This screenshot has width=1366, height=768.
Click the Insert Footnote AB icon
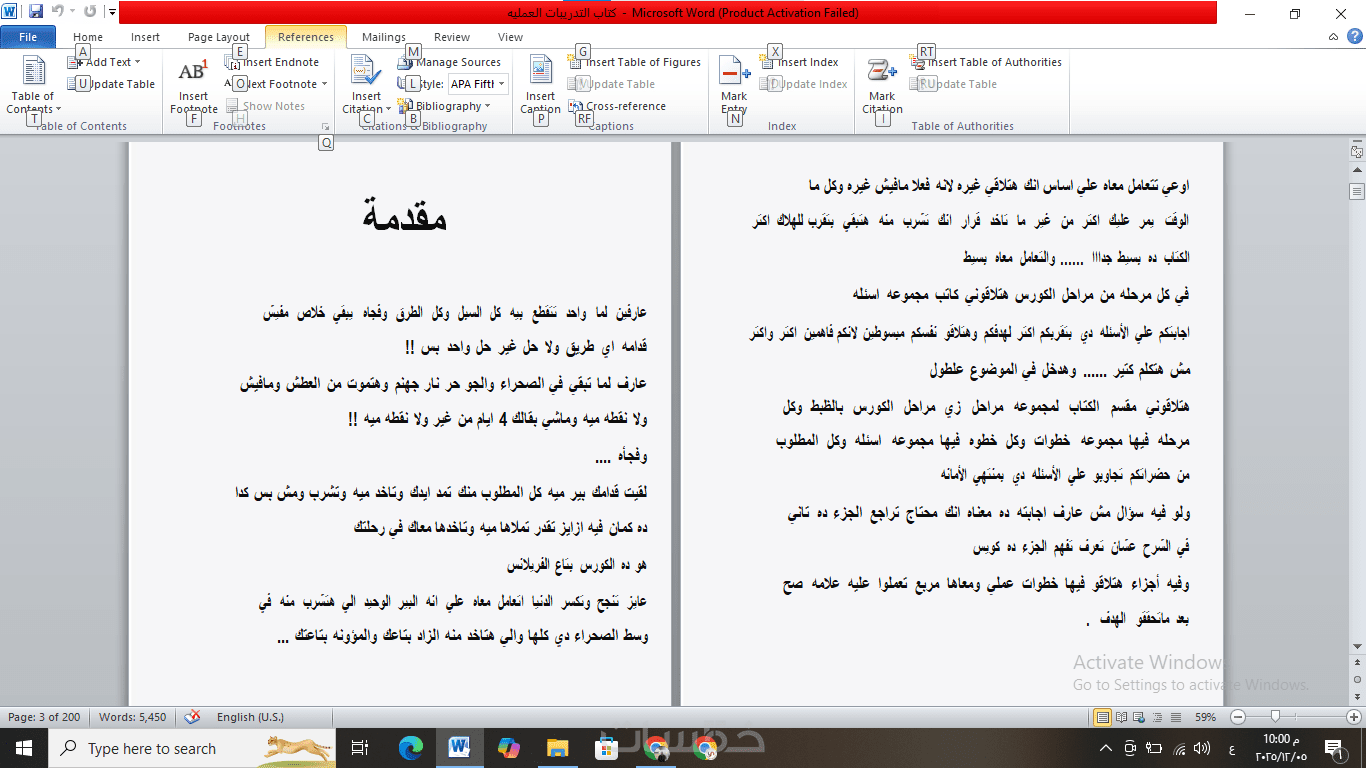pos(193,72)
